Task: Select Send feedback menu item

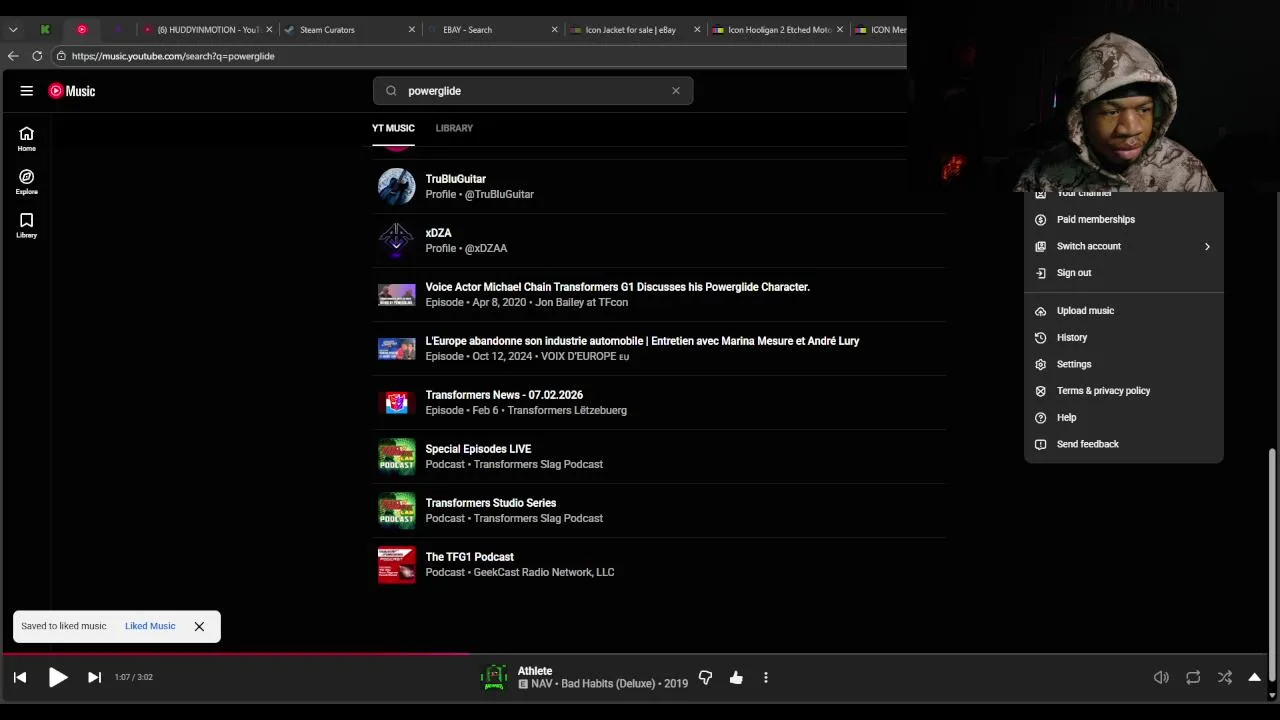Action: (1123, 444)
